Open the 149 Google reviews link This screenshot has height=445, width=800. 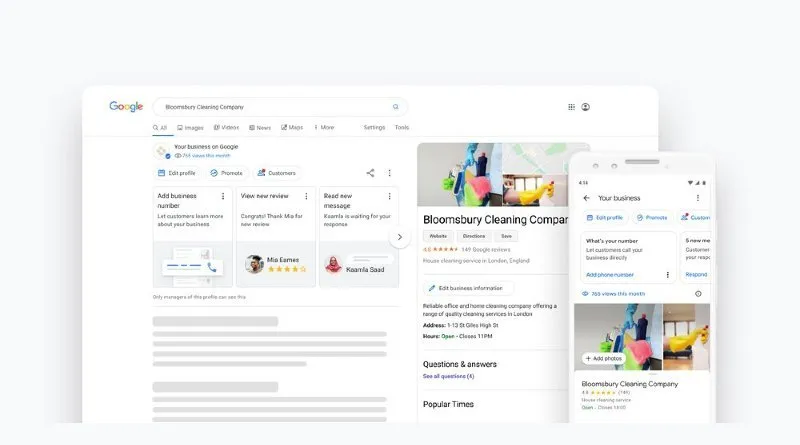[486, 250]
